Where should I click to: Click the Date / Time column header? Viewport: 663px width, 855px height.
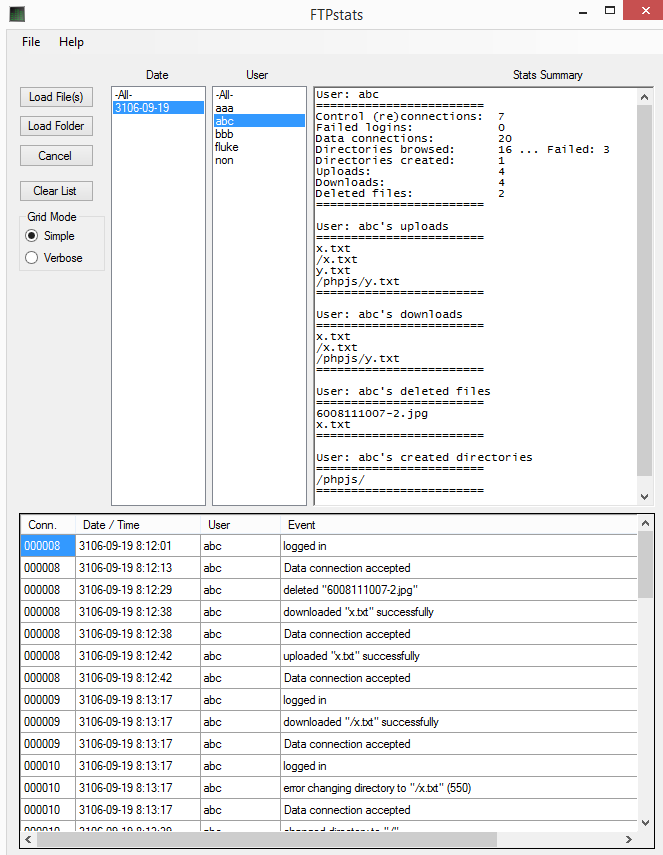pos(111,525)
